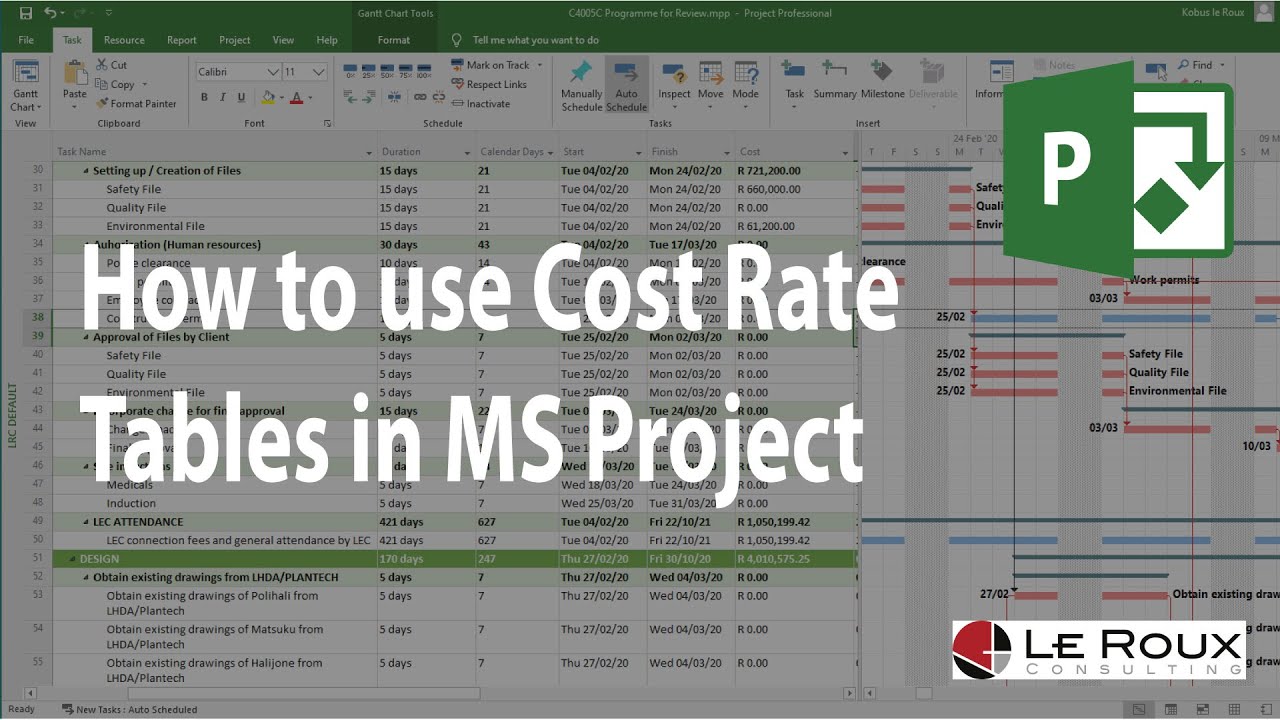Open the Font dialog launcher
Image resolution: width=1280 pixels, height=720 pixels.
327,123
